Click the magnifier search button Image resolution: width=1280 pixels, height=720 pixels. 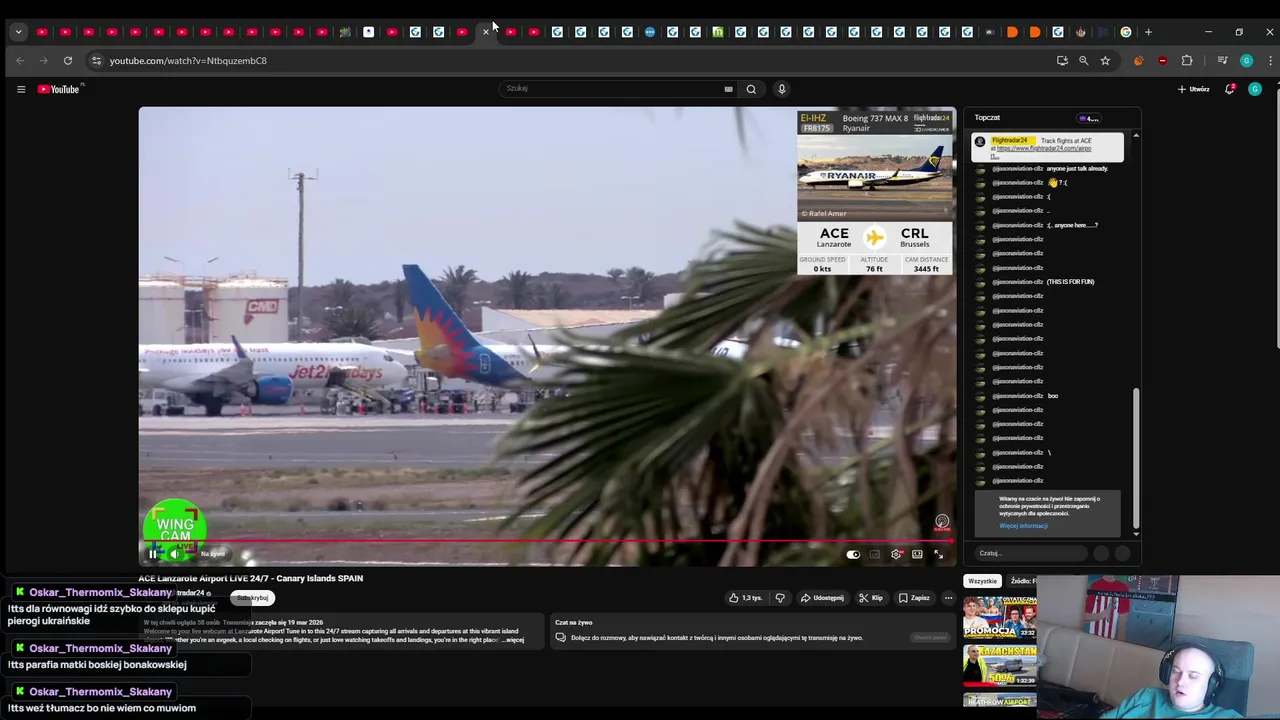click(751, 89)
